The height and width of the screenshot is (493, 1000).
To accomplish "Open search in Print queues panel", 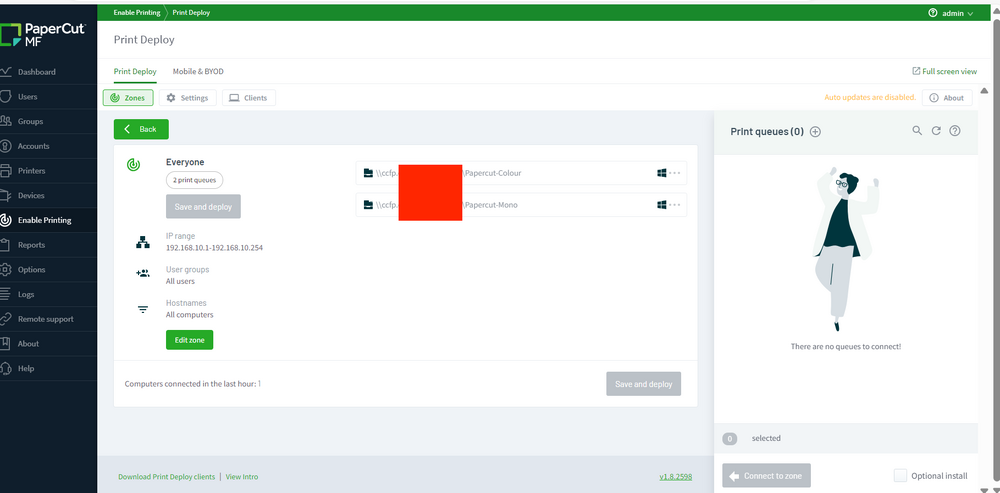I will (x=917, y=131).
